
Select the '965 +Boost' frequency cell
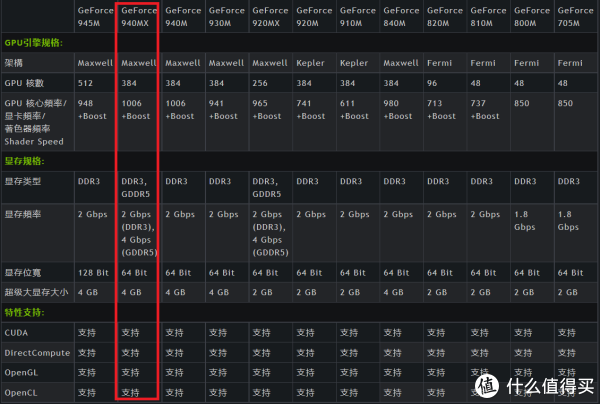[x=267, y=109]
